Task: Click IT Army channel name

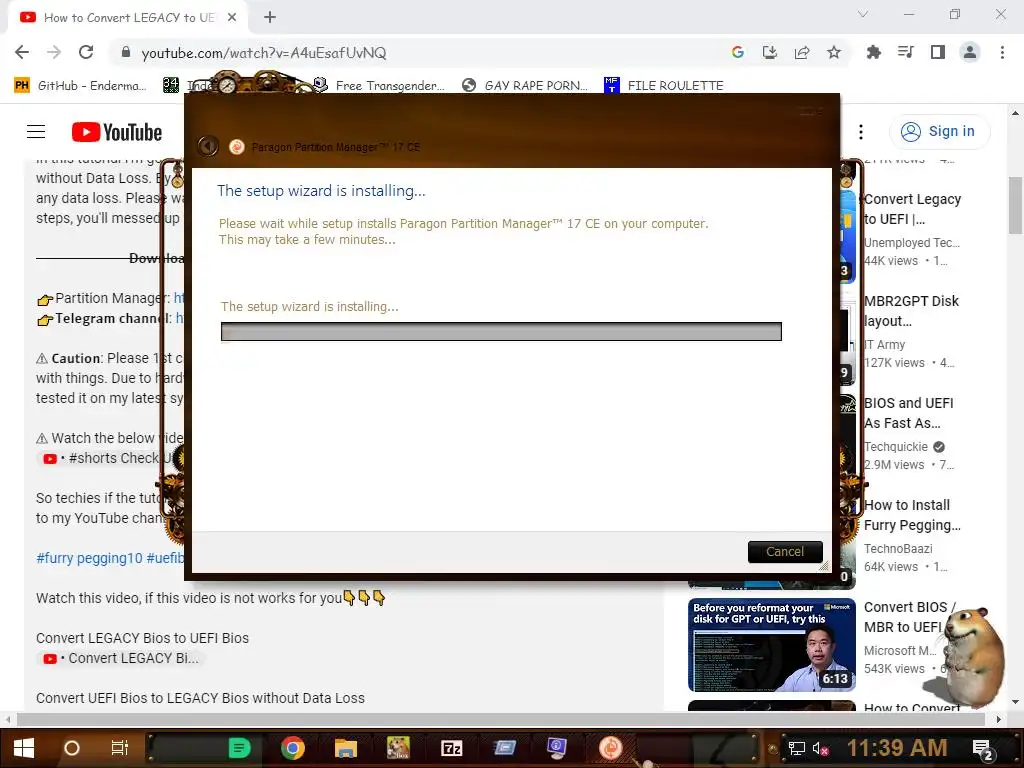Action: click(x=884, y=345)
